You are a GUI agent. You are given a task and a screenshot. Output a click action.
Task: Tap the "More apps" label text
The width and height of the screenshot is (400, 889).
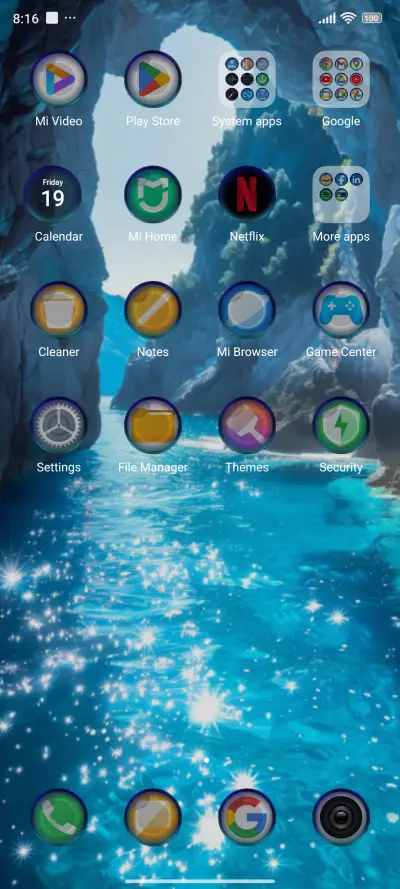341,236
